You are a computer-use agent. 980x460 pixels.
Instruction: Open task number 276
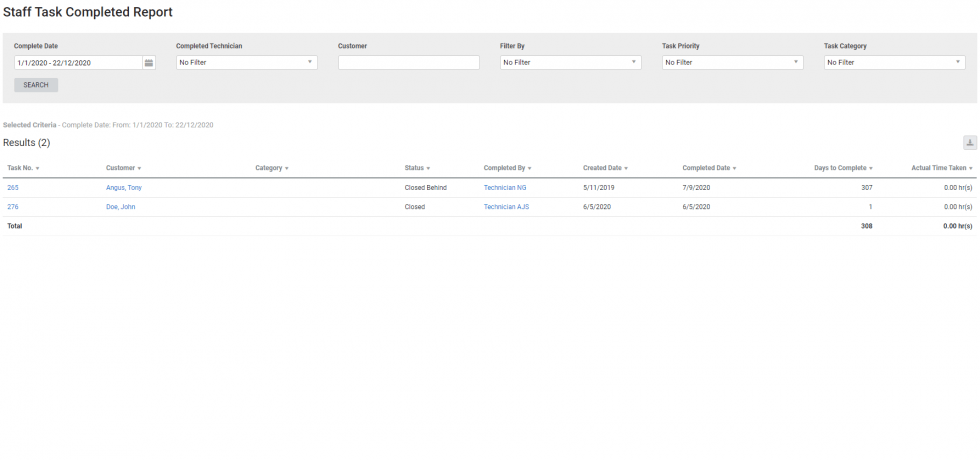(x=13, y=207)
